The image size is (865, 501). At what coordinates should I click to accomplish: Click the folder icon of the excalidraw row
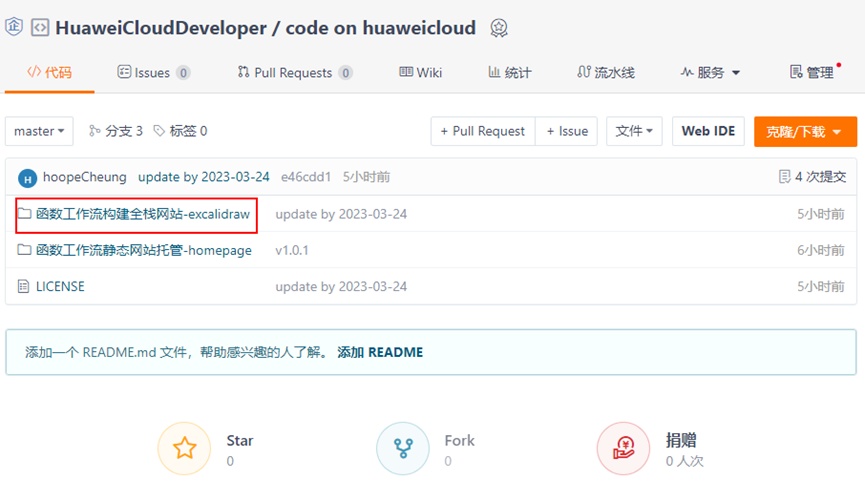click(x=24, y=214)
